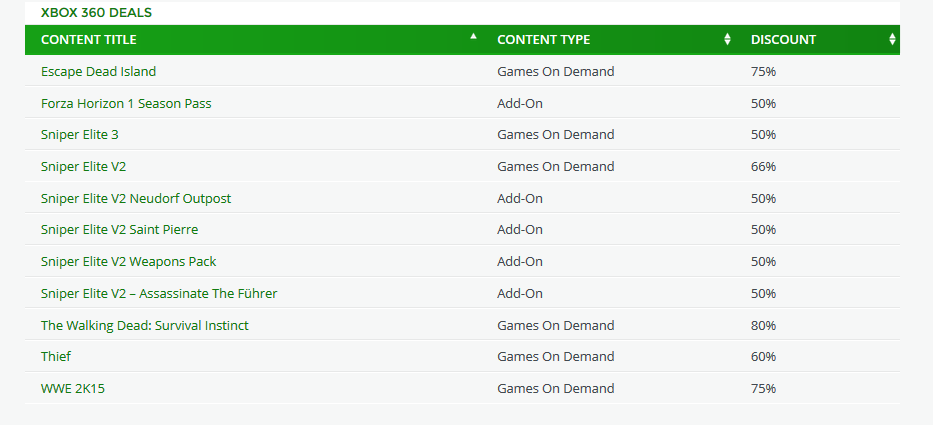This screenshot has width=933, height=425.
Task: Click the Discount sort arrows icon
Action: 891,40
